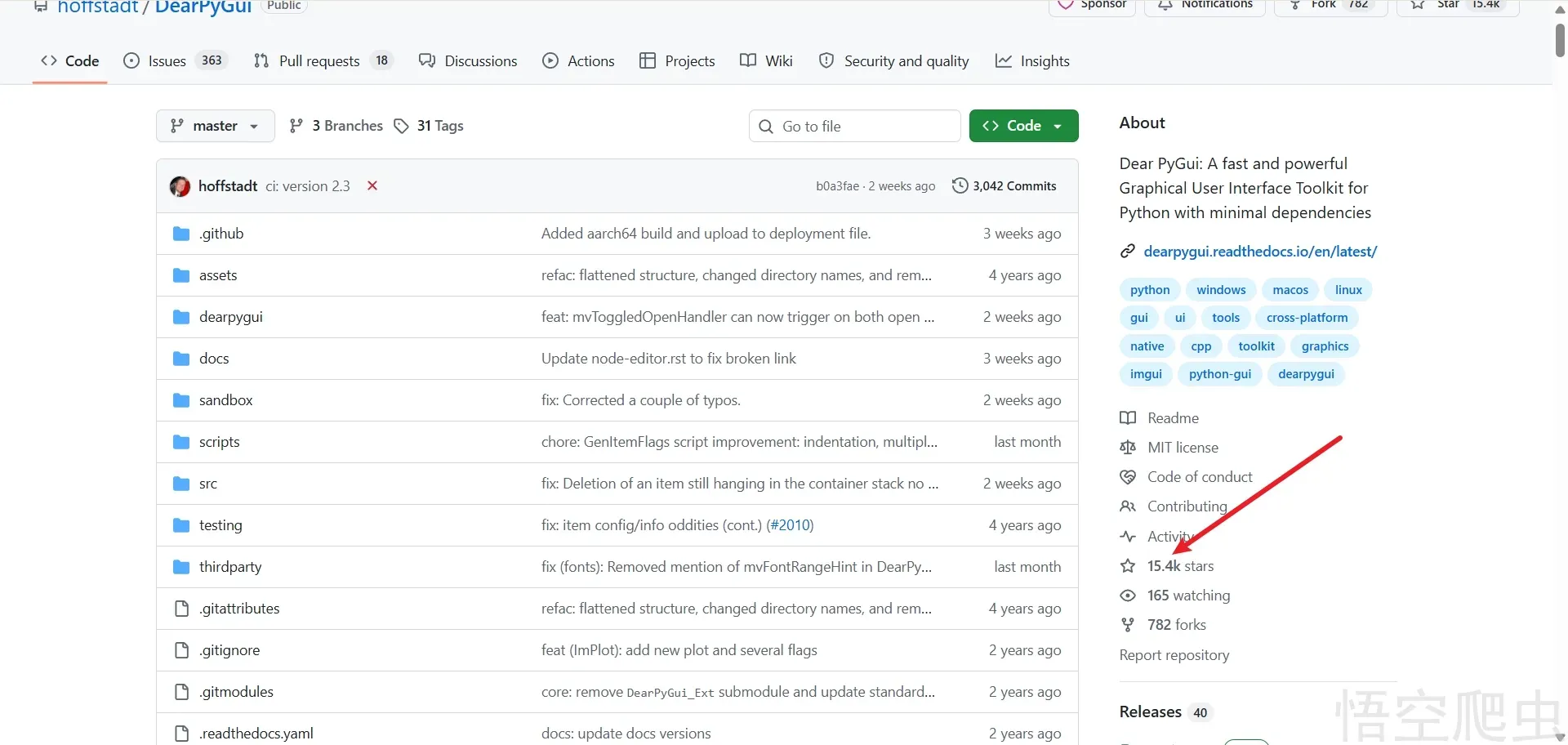
Task: Open the Issues tab
Action: click(x=167, y=61)
